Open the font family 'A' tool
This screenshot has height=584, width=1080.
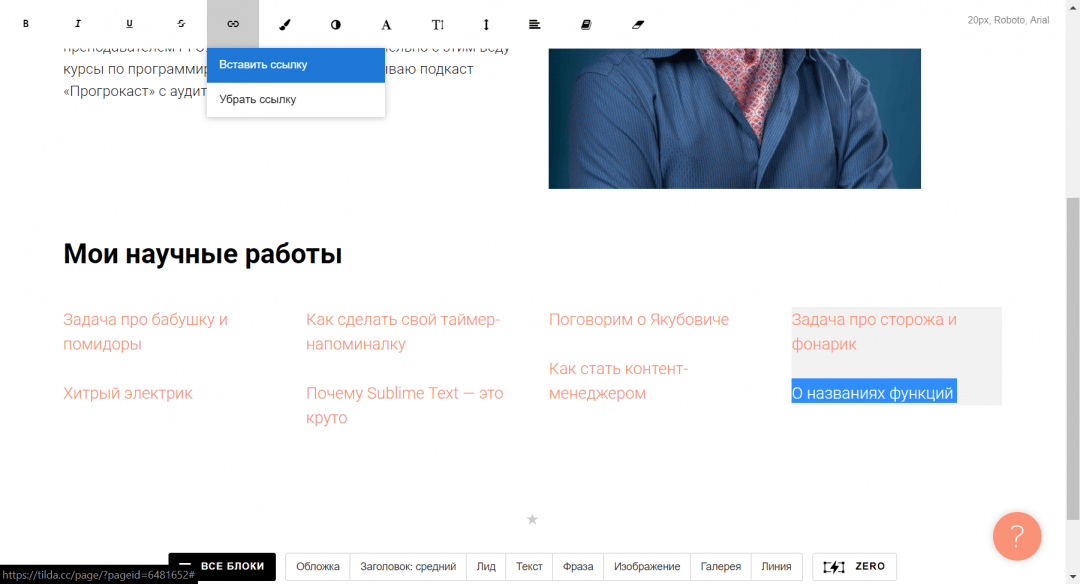[387, 24]
